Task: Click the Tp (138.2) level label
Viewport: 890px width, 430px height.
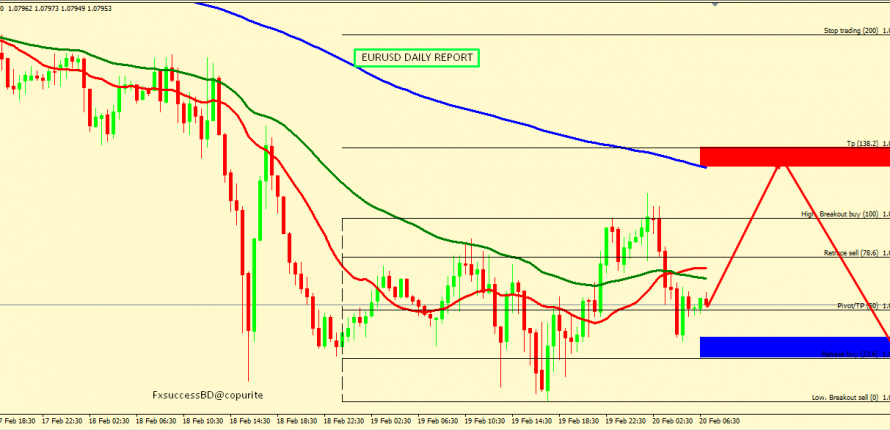Action: point(864,144)
